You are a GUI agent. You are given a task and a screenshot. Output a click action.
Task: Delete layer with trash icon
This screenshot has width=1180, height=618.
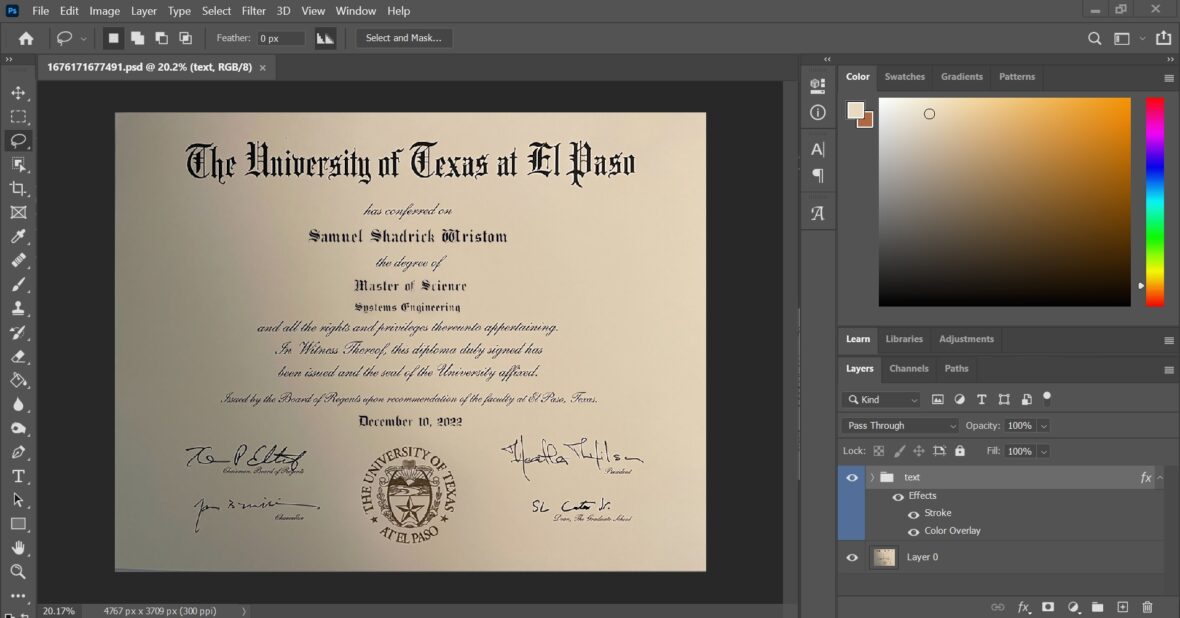coord(1147,607)
